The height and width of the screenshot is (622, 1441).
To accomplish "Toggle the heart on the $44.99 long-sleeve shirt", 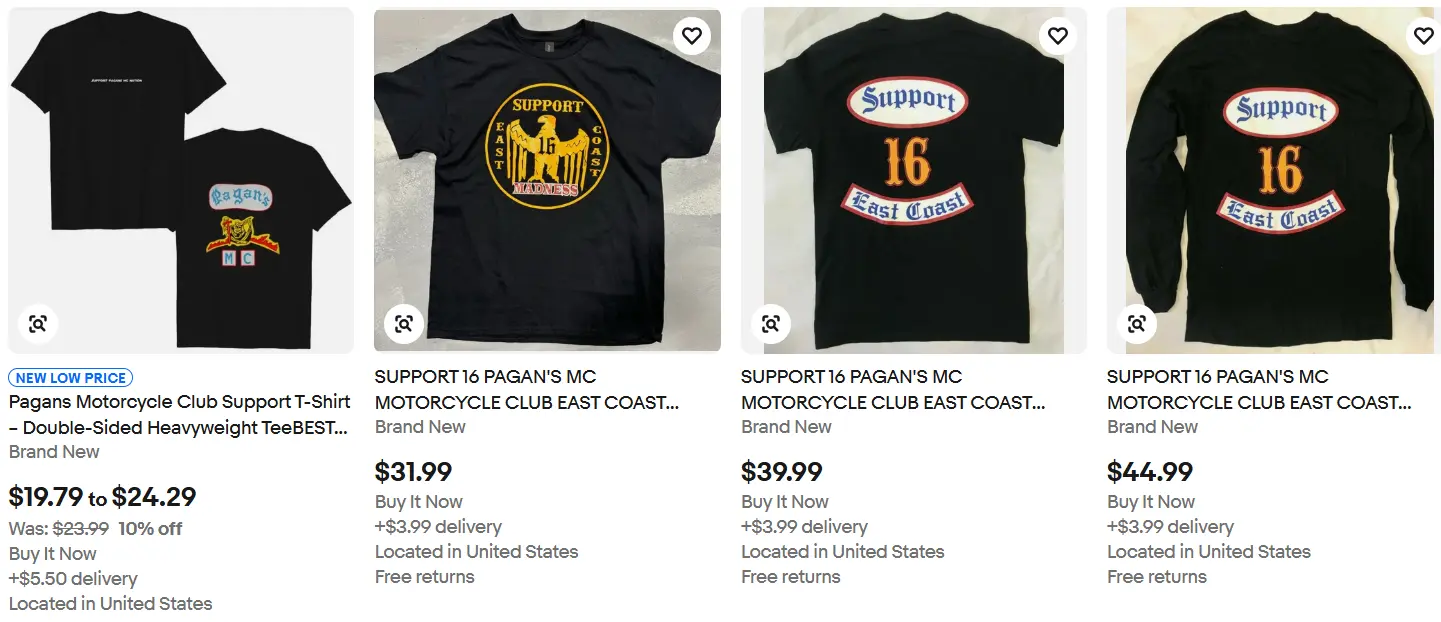I will 1423,36.
